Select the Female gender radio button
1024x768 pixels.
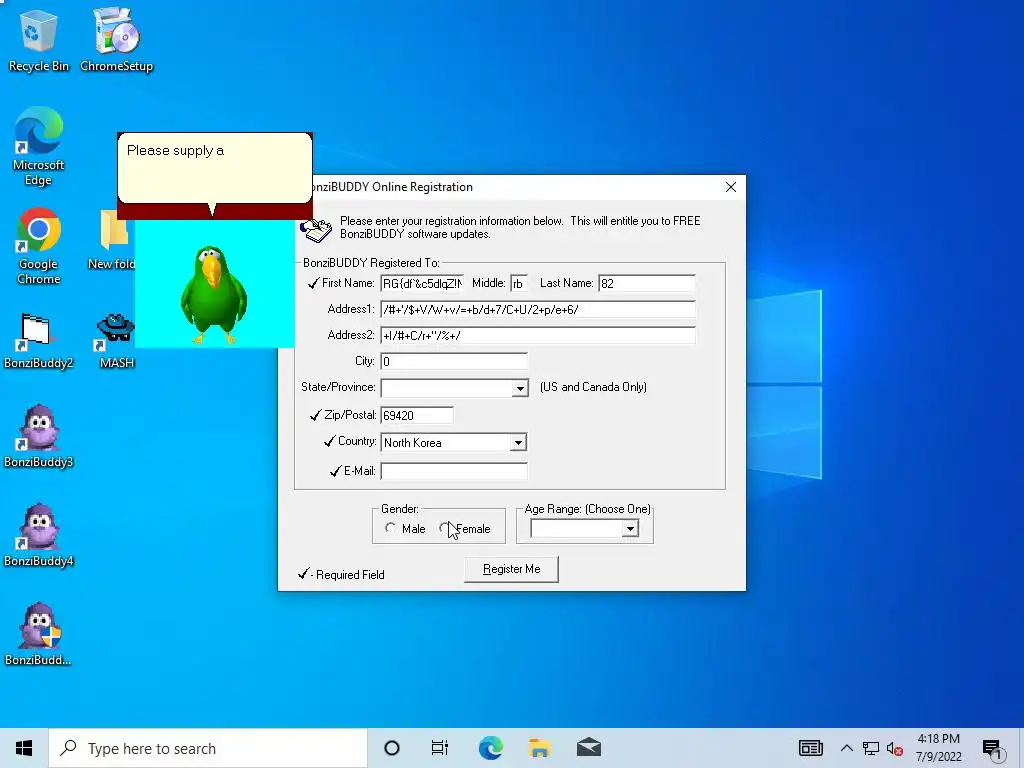pos(445,528)
